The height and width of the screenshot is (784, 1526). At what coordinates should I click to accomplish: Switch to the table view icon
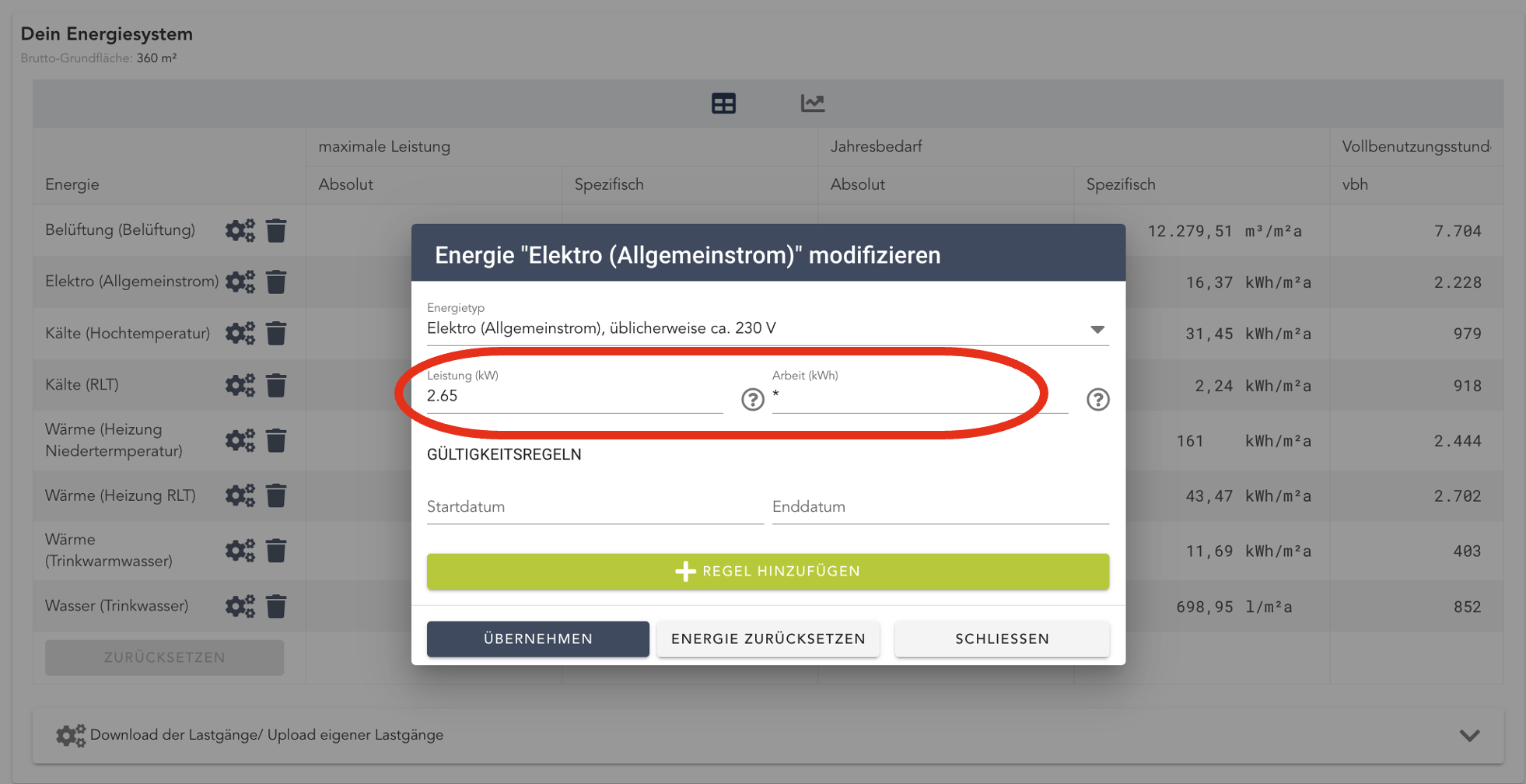pos(723,103)
